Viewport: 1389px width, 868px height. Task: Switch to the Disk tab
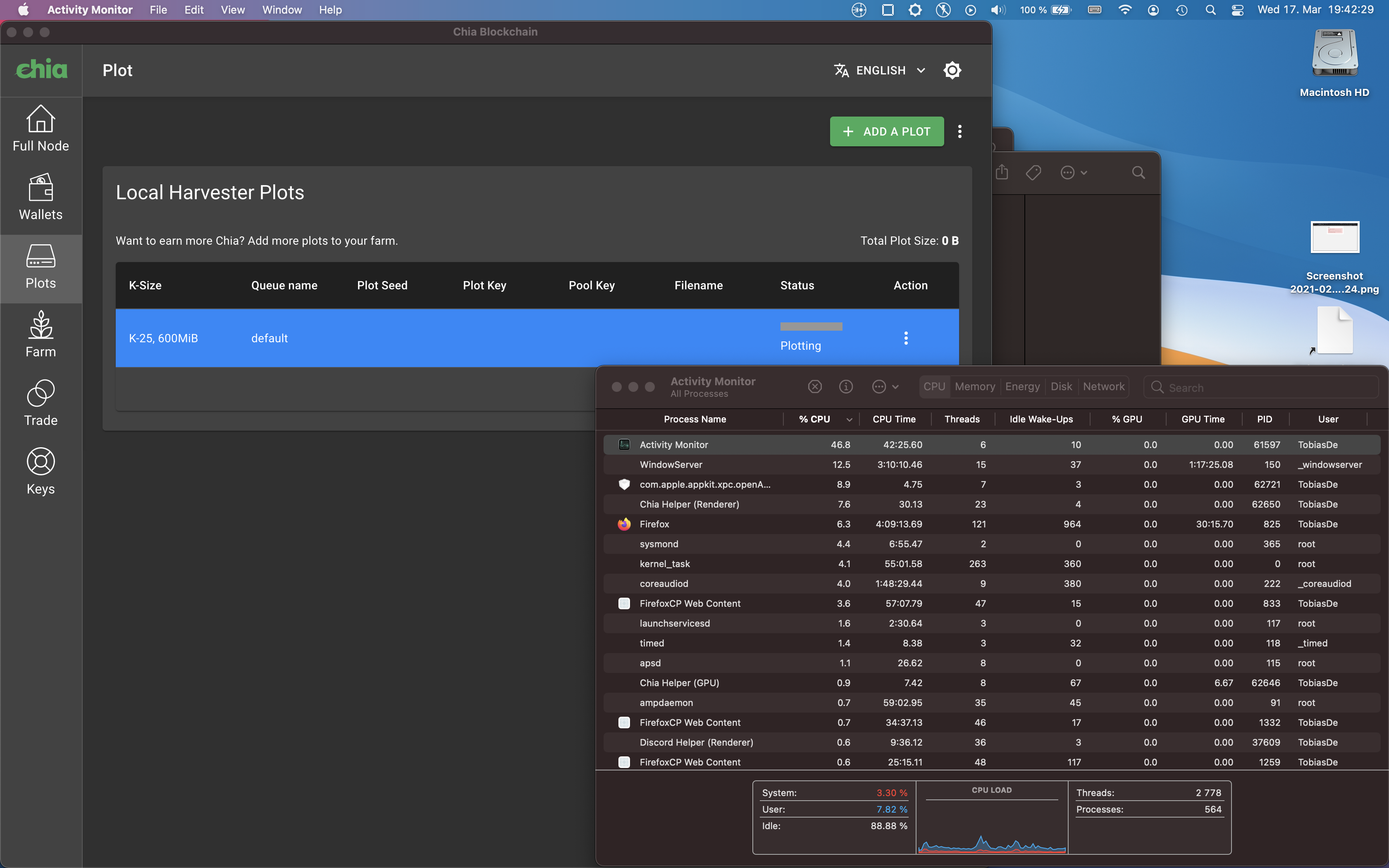(x=1061, y=386)
